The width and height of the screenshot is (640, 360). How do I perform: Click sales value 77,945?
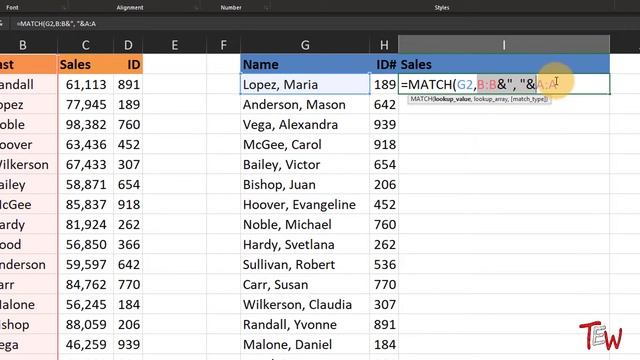pos(86,104)
